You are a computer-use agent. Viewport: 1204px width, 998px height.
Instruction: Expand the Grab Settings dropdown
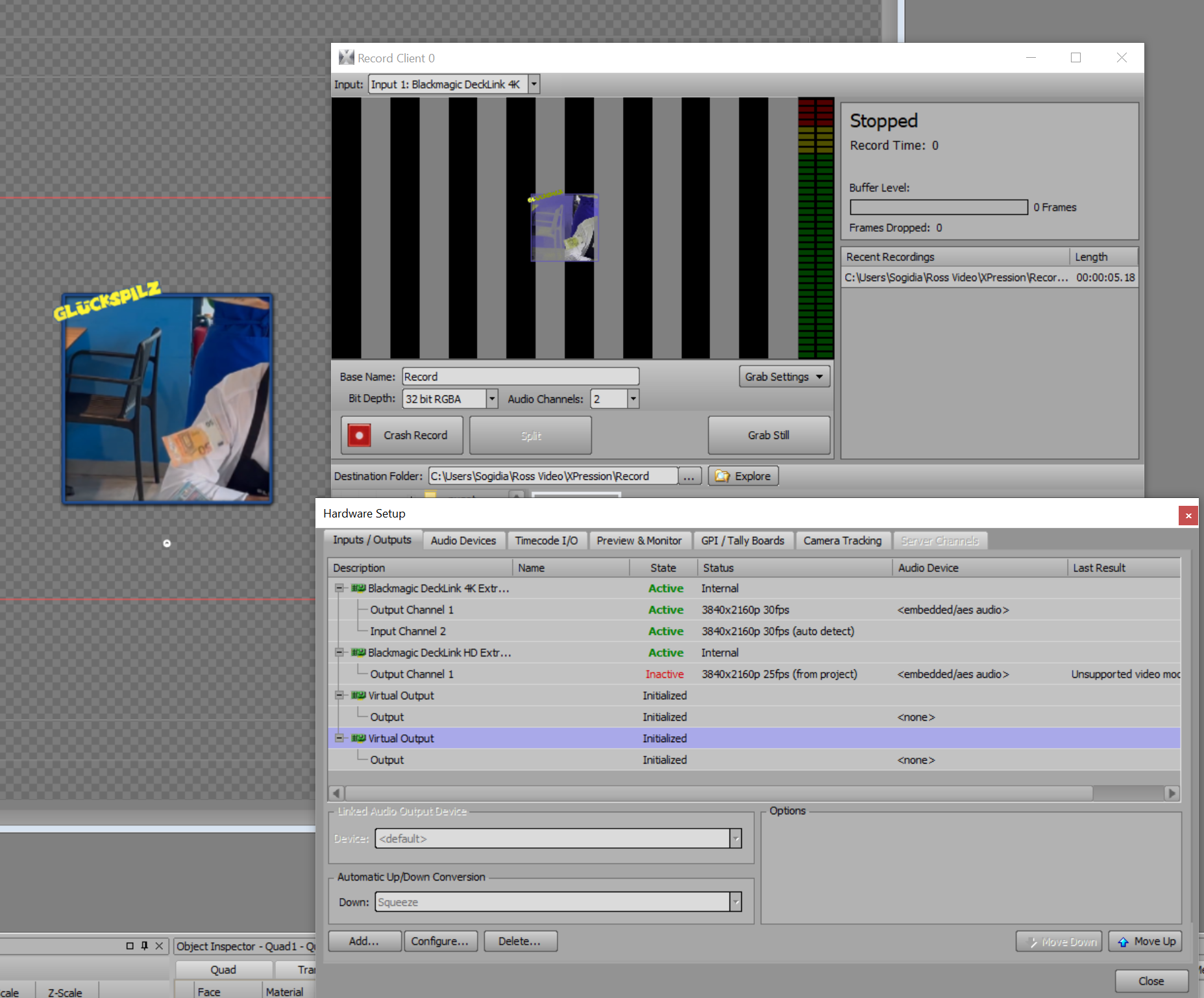pyautogui.click(x=784, y=377)
